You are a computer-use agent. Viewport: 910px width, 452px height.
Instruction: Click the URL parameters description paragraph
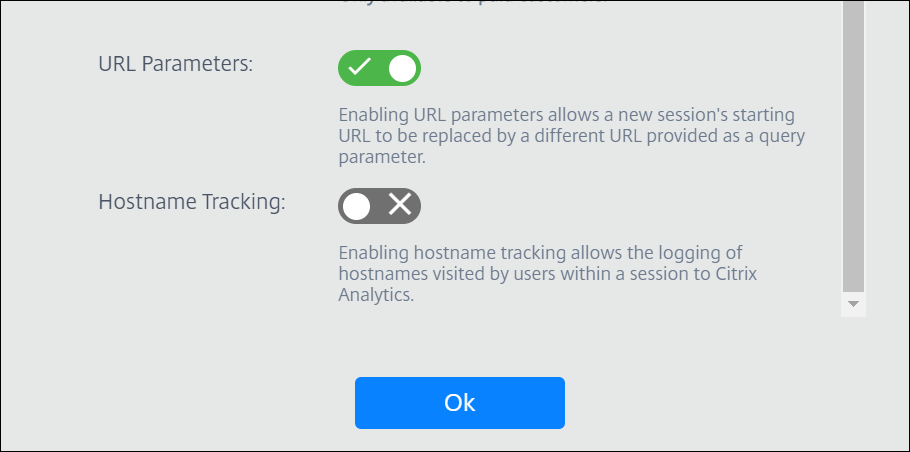[x=571, y=136]
